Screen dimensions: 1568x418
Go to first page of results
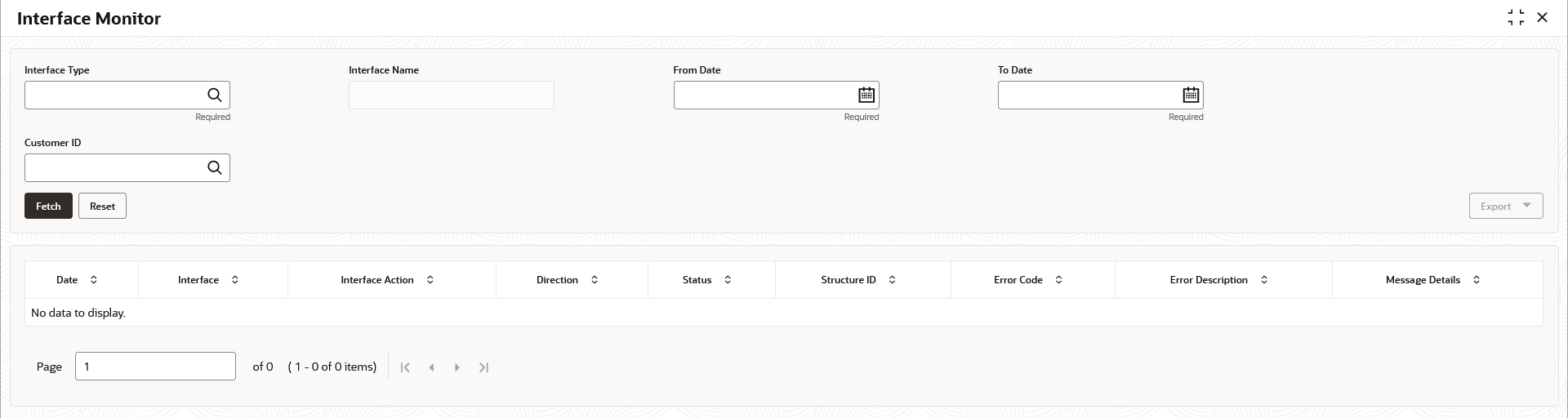click(405, 367)
